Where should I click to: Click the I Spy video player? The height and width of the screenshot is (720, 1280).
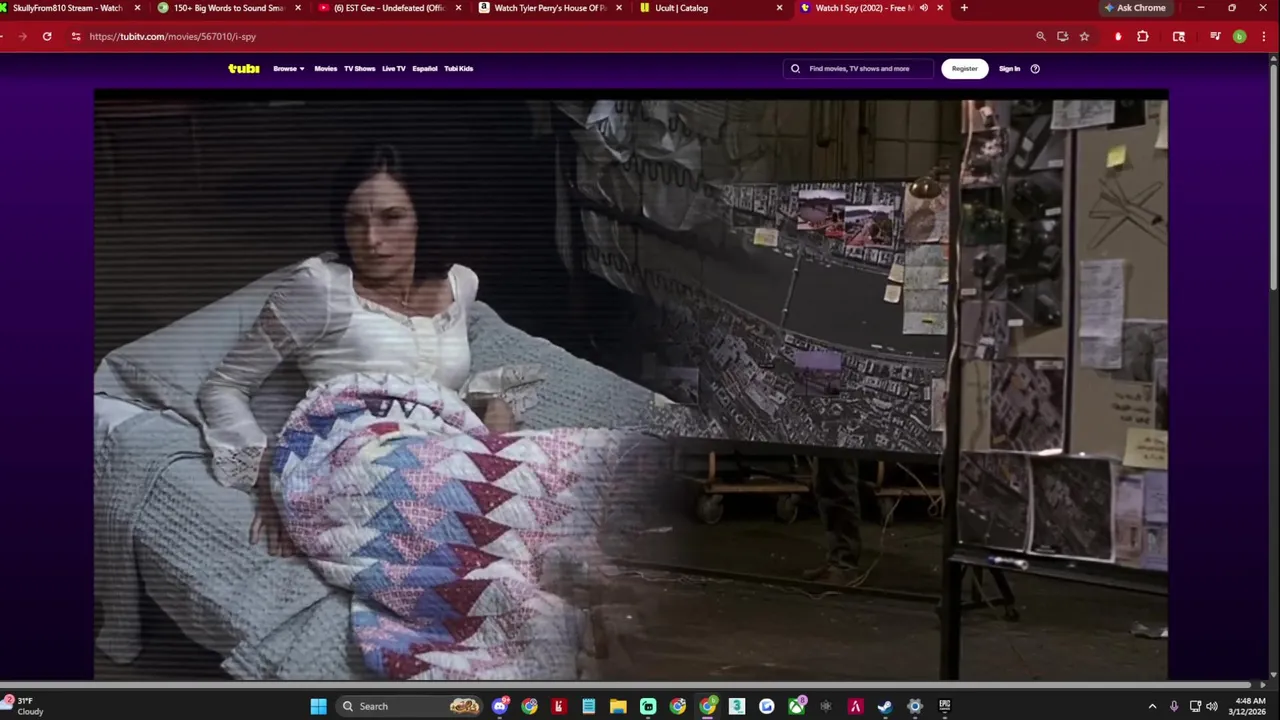click(x=631, y=385)
